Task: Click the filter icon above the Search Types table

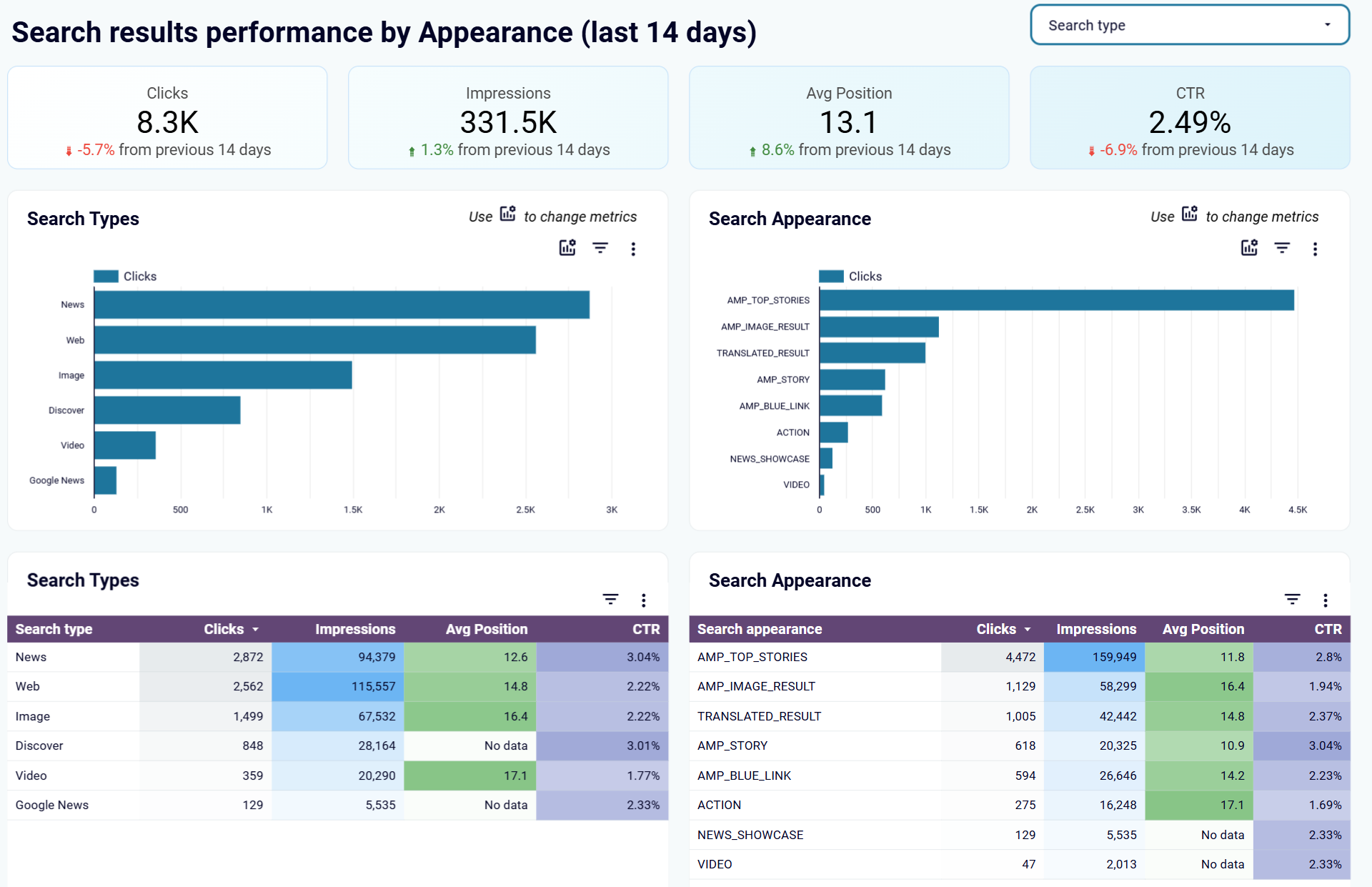Action: coord(610,600)
